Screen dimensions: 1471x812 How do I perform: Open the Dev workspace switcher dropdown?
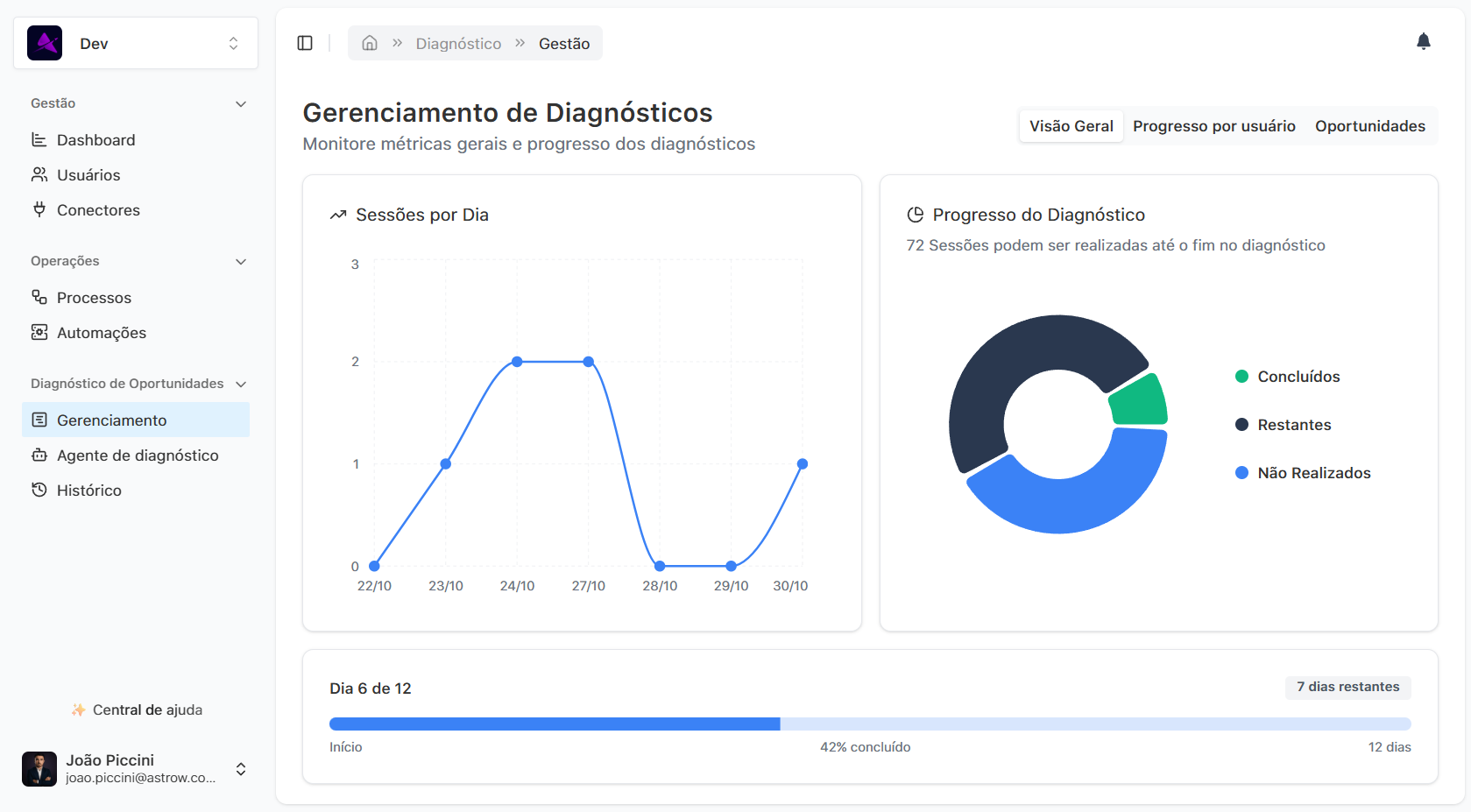point(136,43)
